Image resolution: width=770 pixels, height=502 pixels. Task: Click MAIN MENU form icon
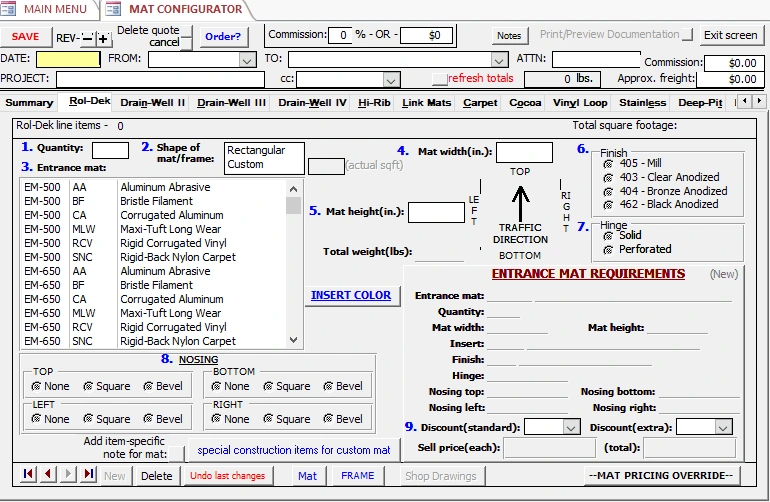tap(8, 9)
